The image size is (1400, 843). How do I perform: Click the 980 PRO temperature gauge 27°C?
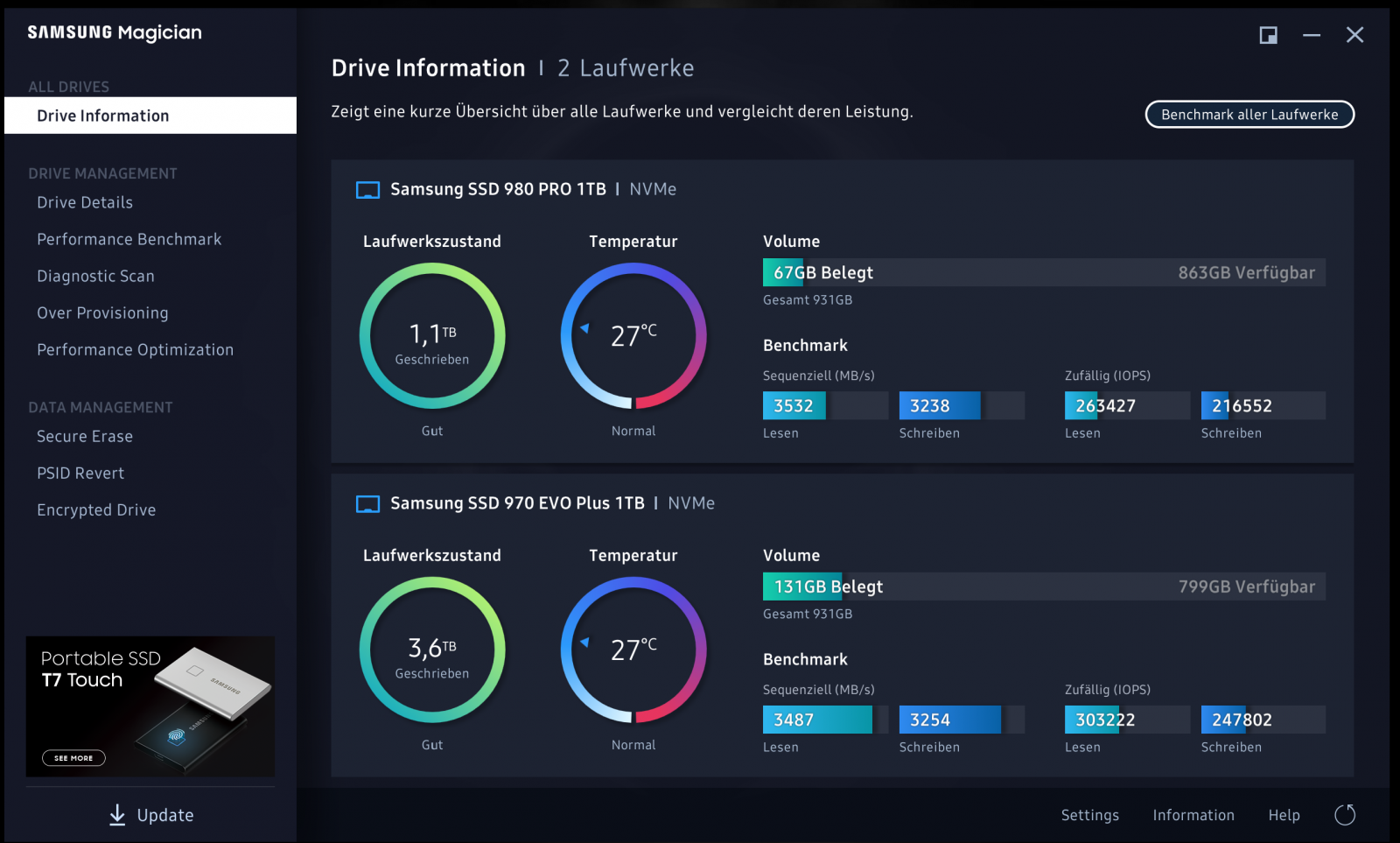pos(633,336)
